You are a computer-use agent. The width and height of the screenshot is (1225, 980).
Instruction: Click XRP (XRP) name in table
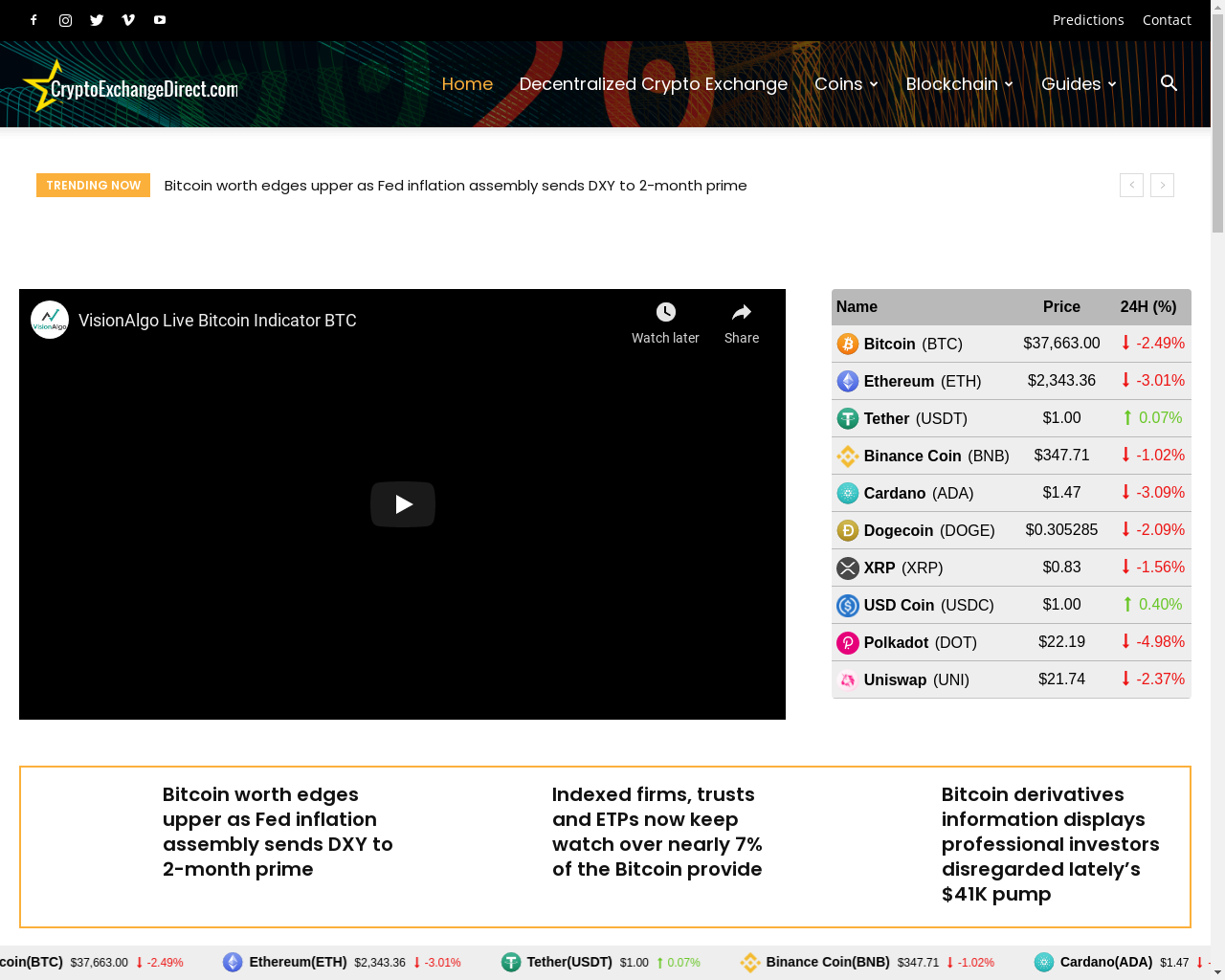903,568
